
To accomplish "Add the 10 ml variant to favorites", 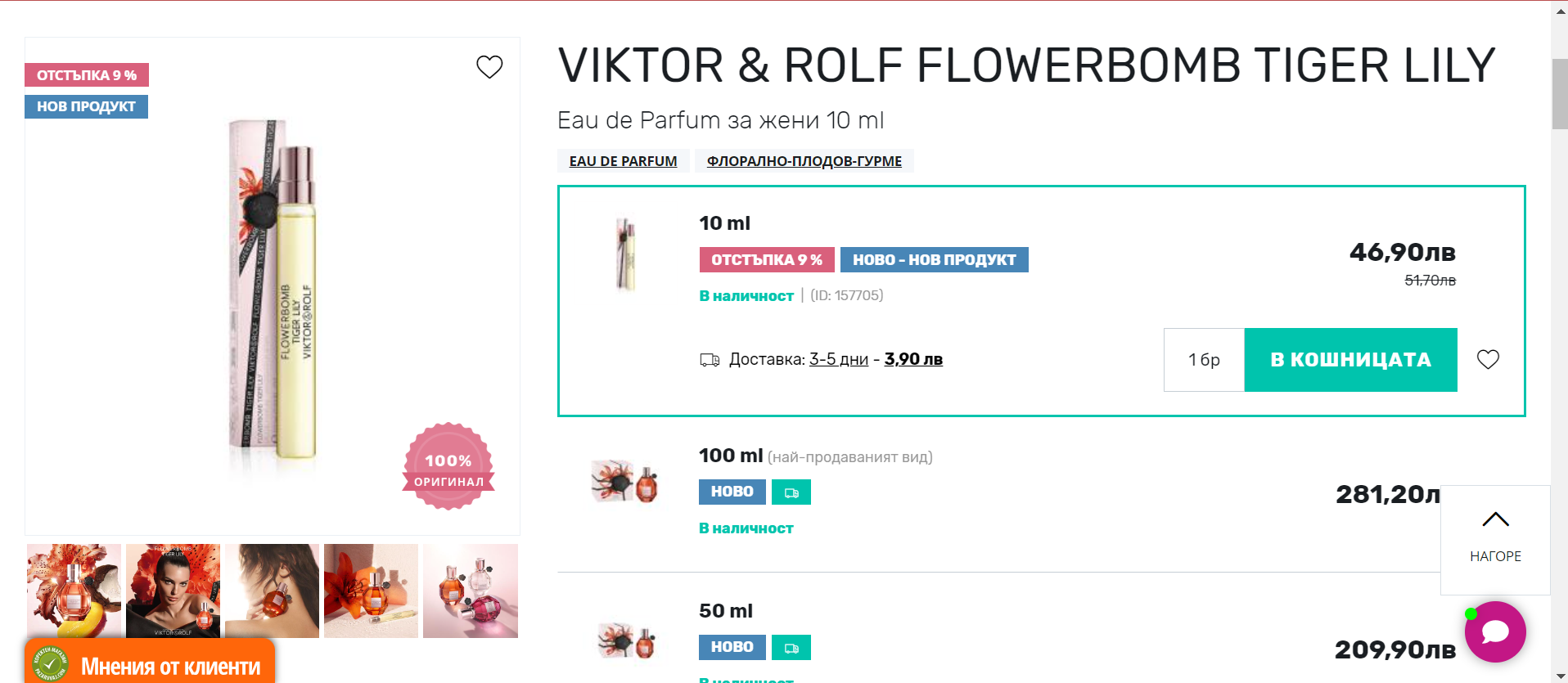I will pyautogui.click(x=1488, y=359).
